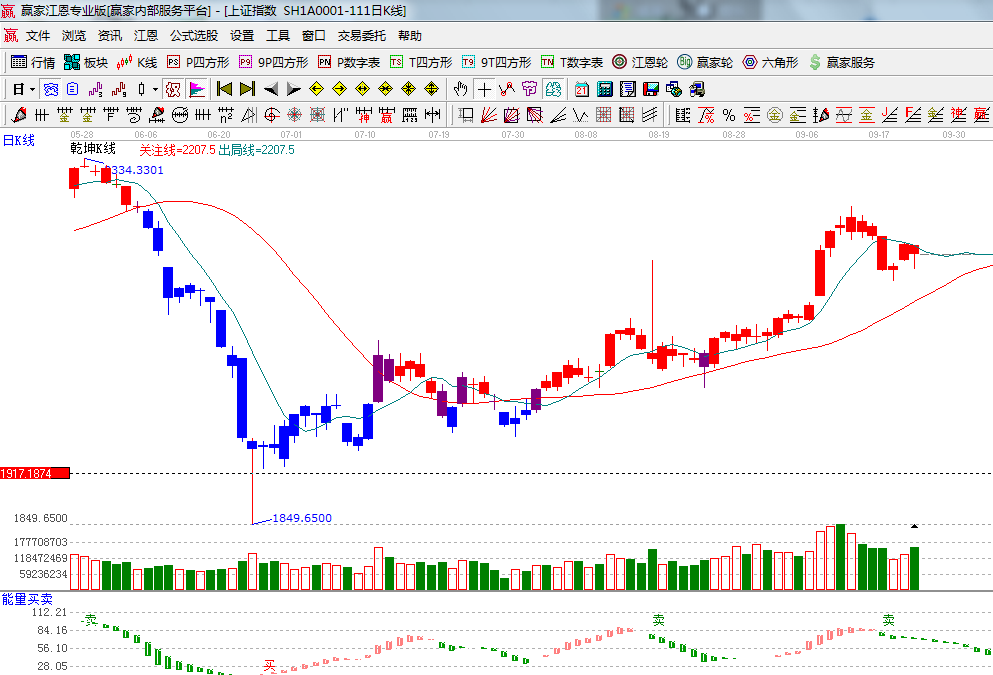Toggle the highlighted flag indicator button
This screenshot has width=993, height=675.
click(197, 89)
